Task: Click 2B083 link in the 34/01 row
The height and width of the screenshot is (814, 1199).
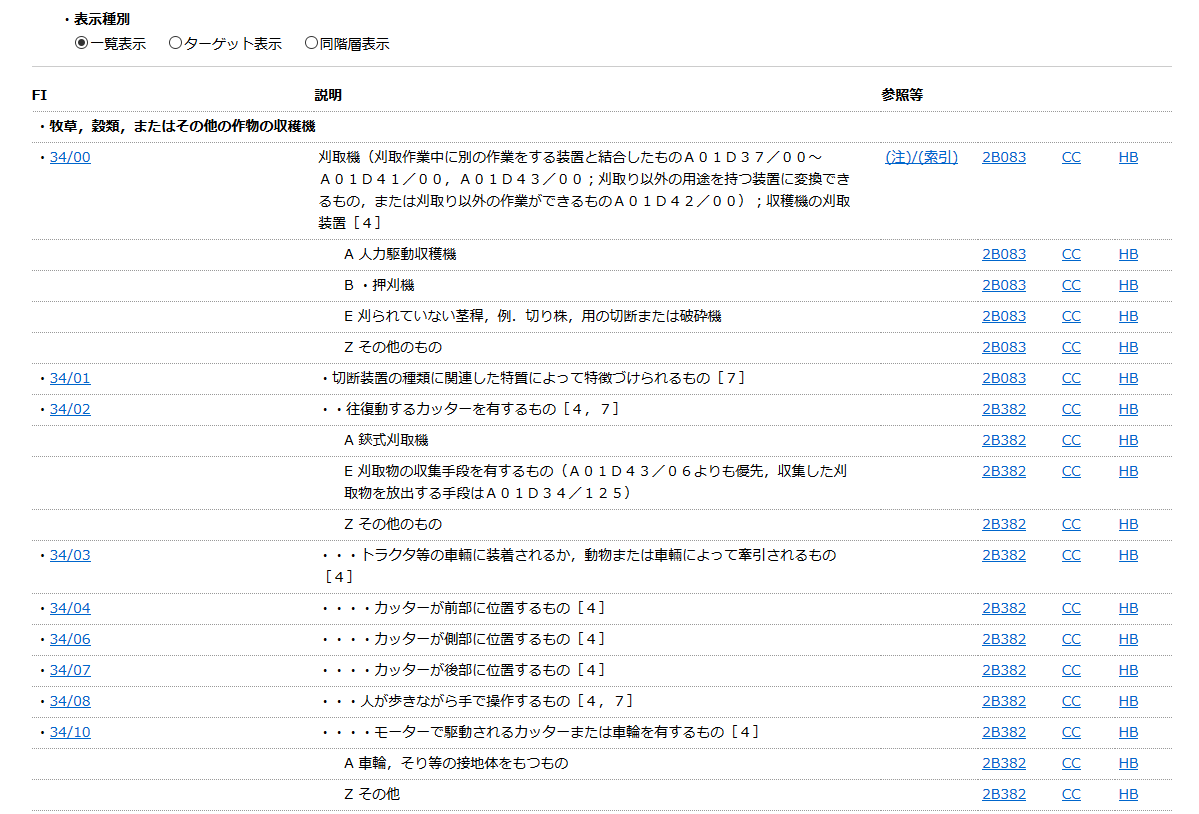Action: coord(1004,378)
